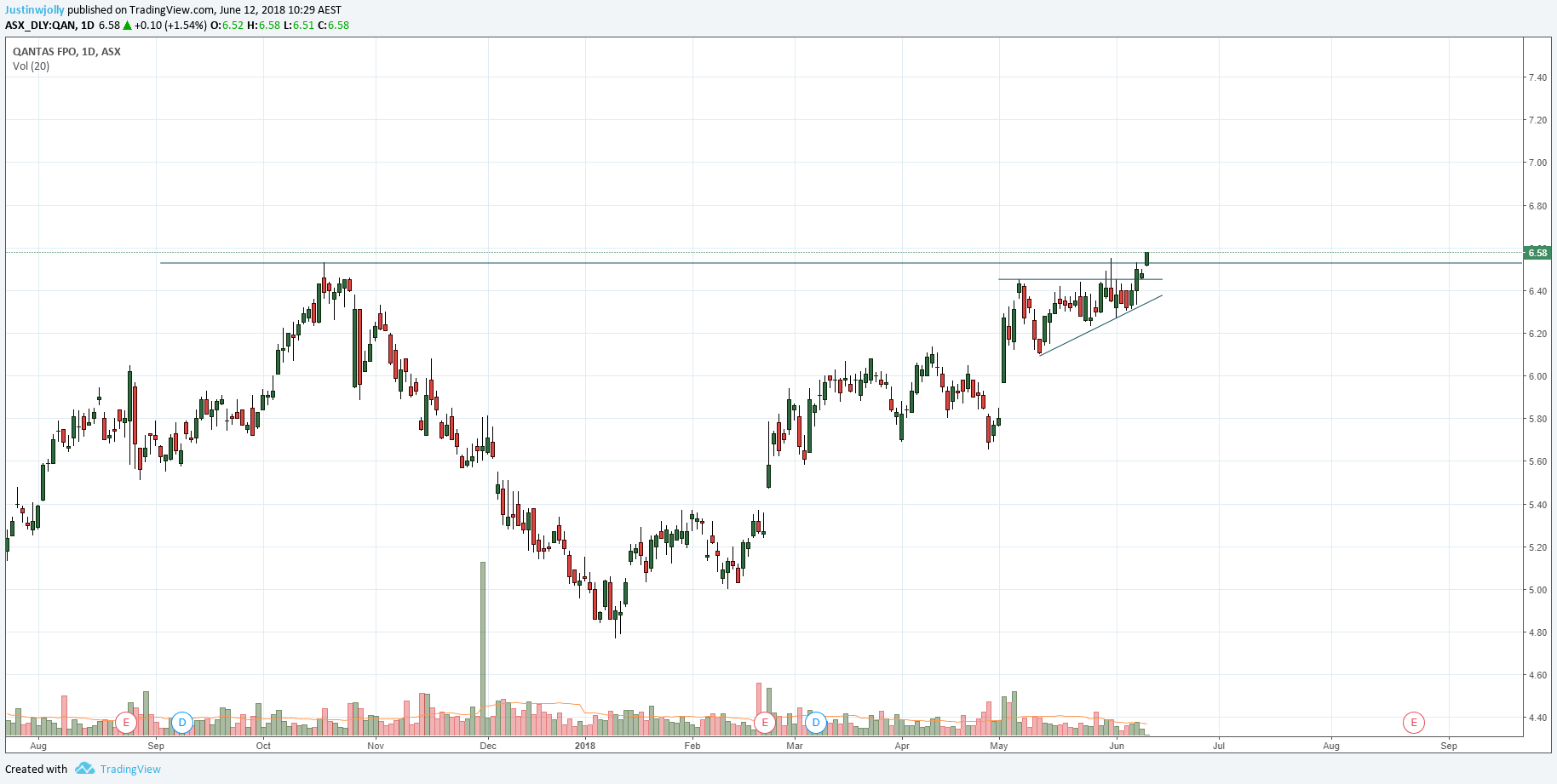Click the Feb time axis label
Screen dimensions: 1557x784
pyautogui.click(x=692, y=746)
